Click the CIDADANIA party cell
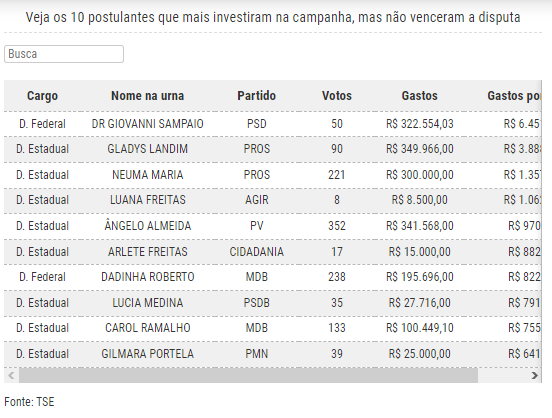 point(257,252)
